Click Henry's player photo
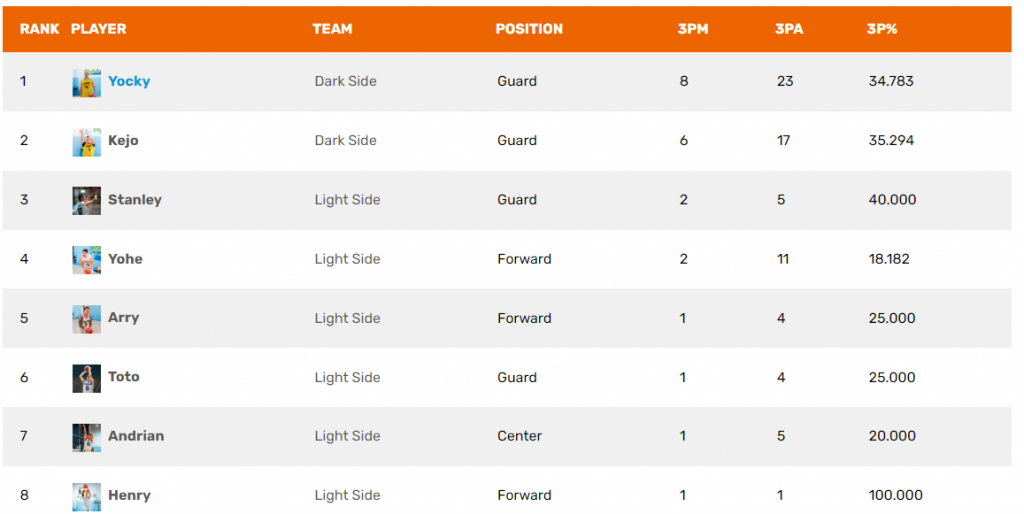This screenshot has height=514, width=1024. pos(86,495)
